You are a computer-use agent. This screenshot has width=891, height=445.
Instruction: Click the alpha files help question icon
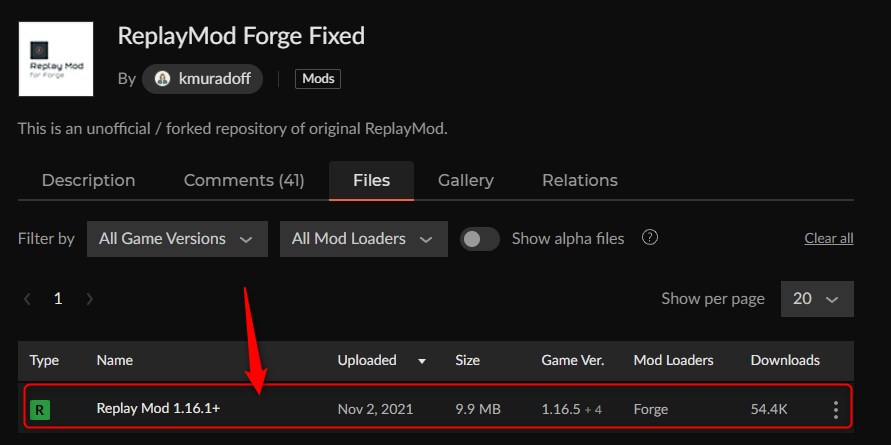point(650,238)
